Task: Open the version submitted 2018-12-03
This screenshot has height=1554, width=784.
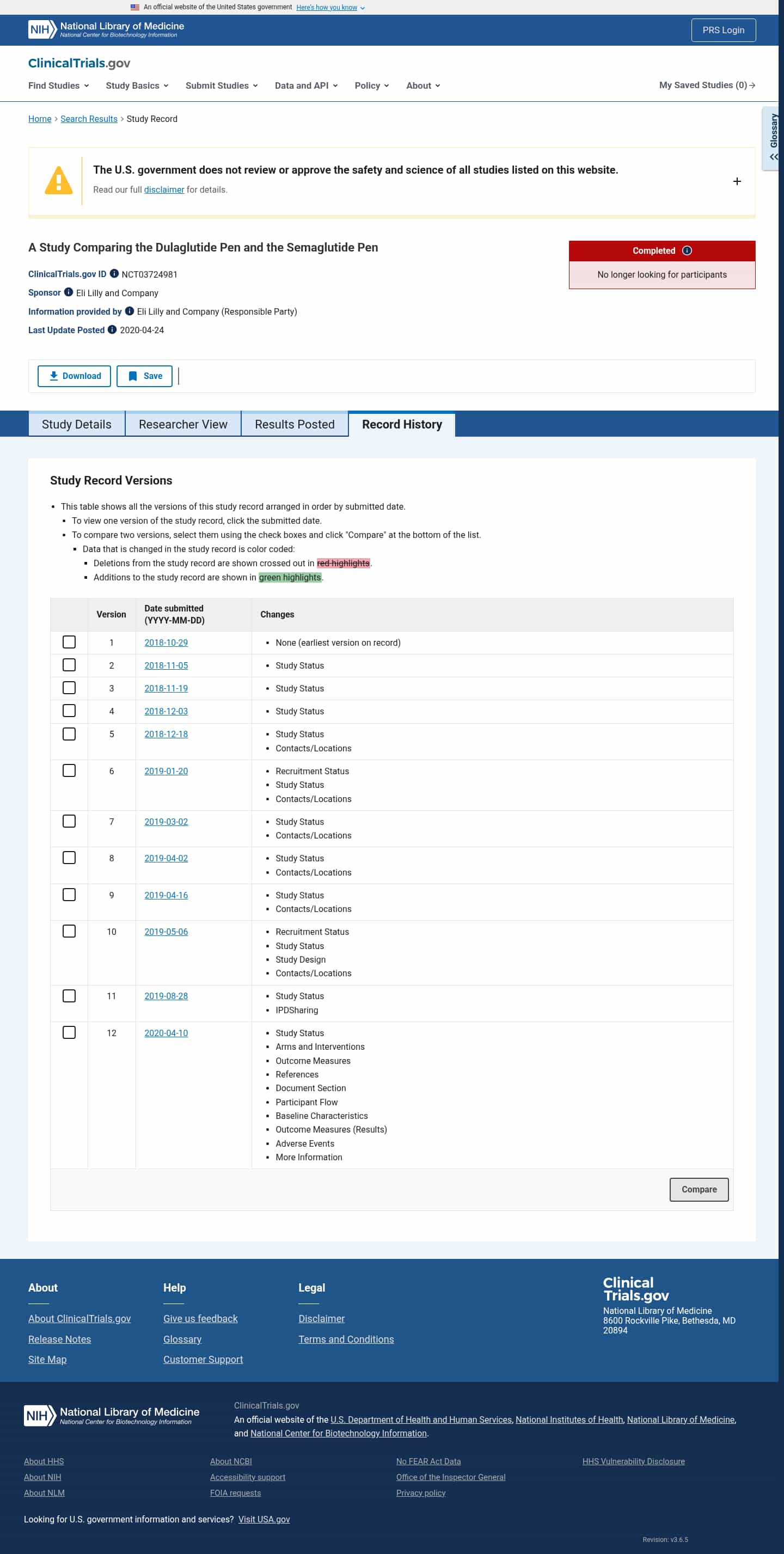Action: pyautogui.click(x=166, y=711)
